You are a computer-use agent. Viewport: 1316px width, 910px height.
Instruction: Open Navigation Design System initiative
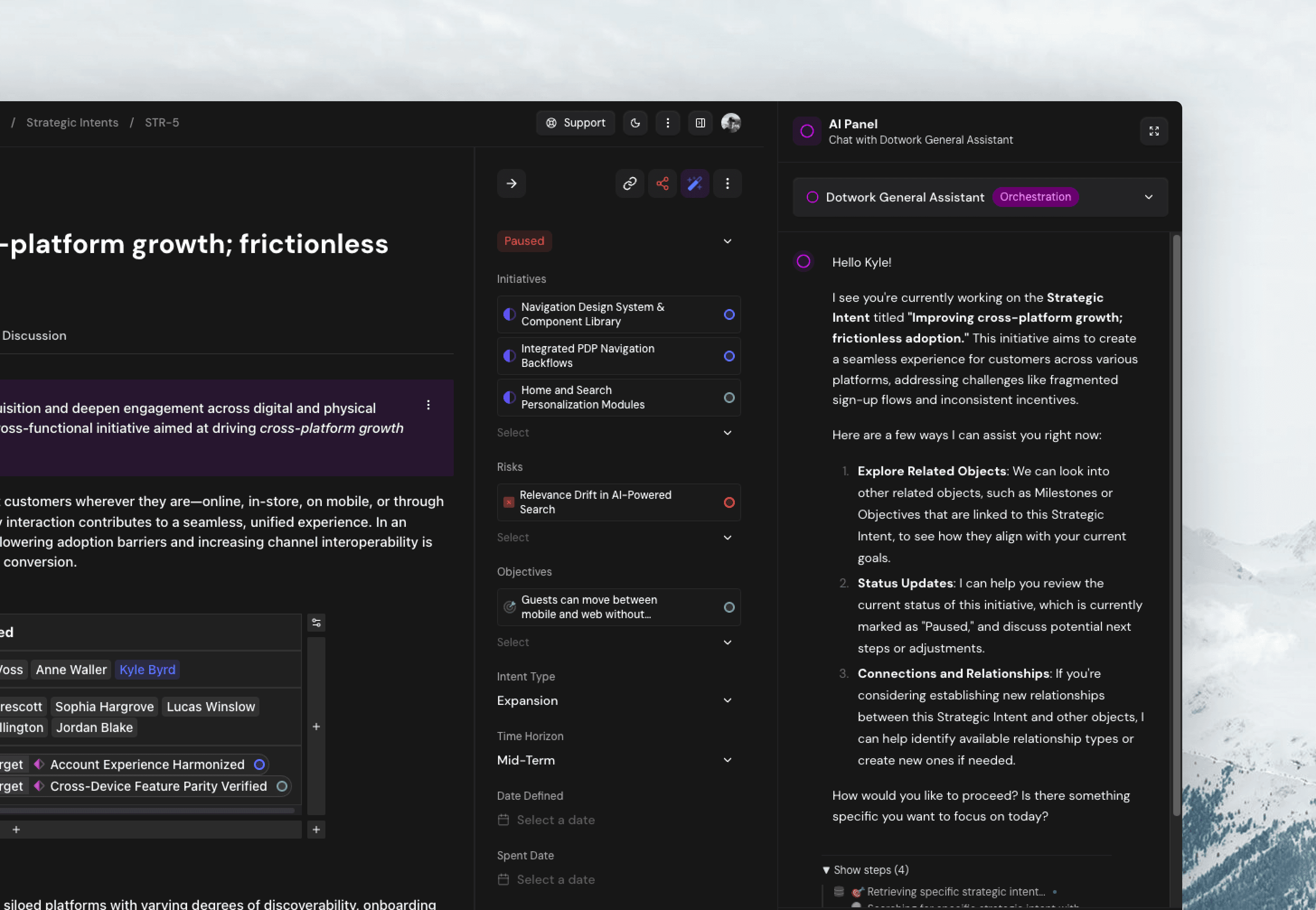point(593,314)
